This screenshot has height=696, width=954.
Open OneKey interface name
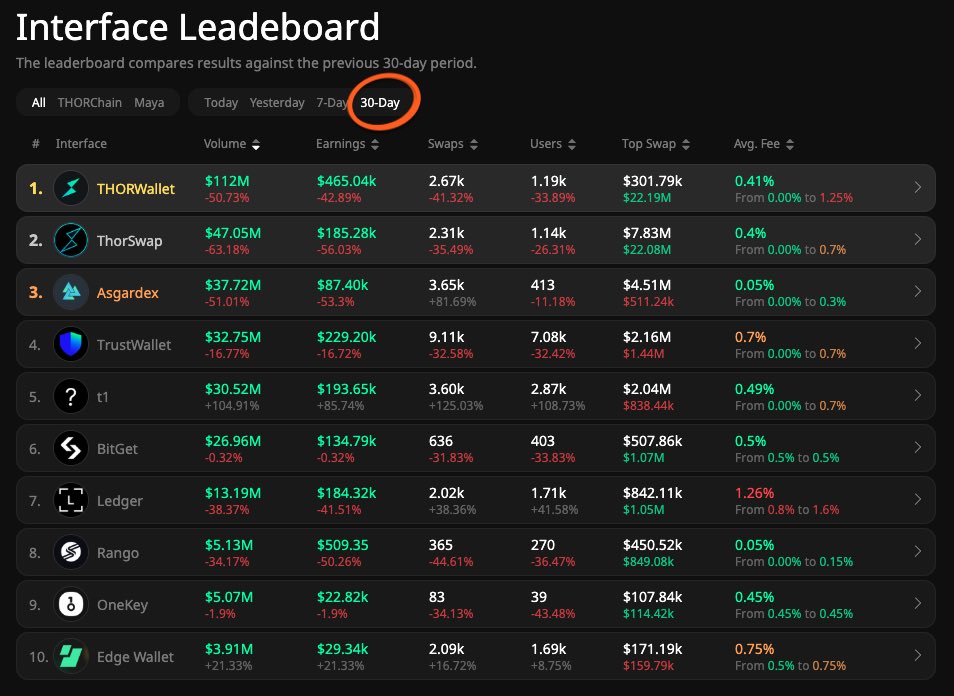[122, 605]
